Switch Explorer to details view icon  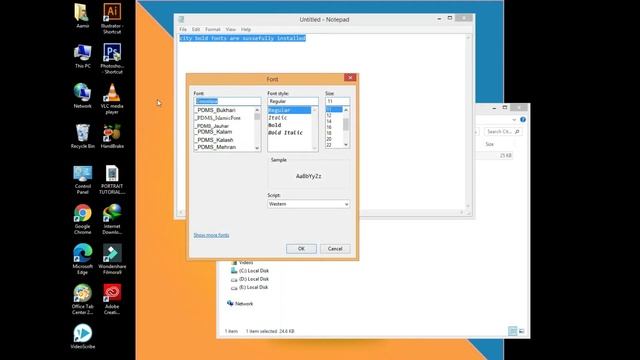[513, 331]
